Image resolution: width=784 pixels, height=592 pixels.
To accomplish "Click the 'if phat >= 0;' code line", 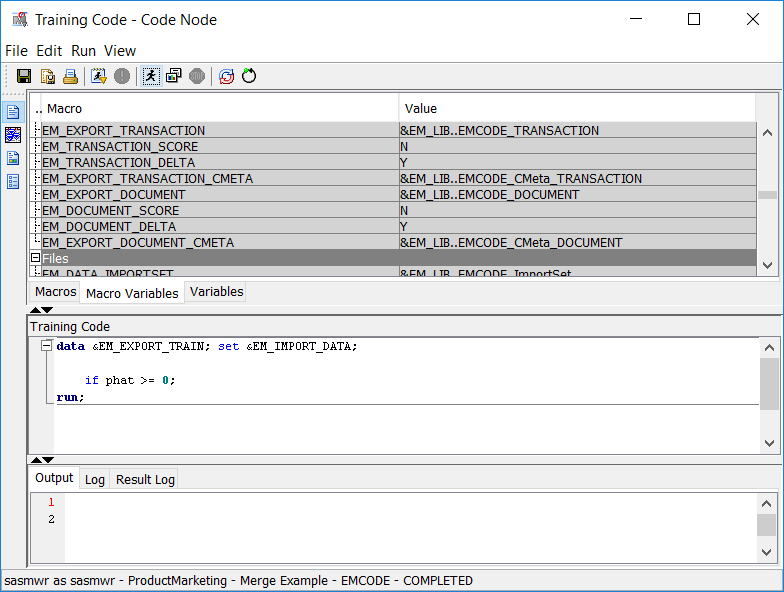I will [130, 380].
